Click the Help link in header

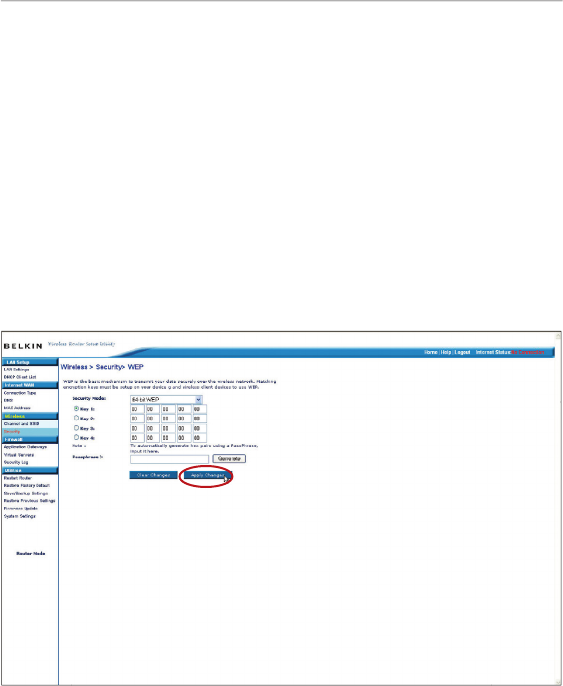tap(446, 352)
